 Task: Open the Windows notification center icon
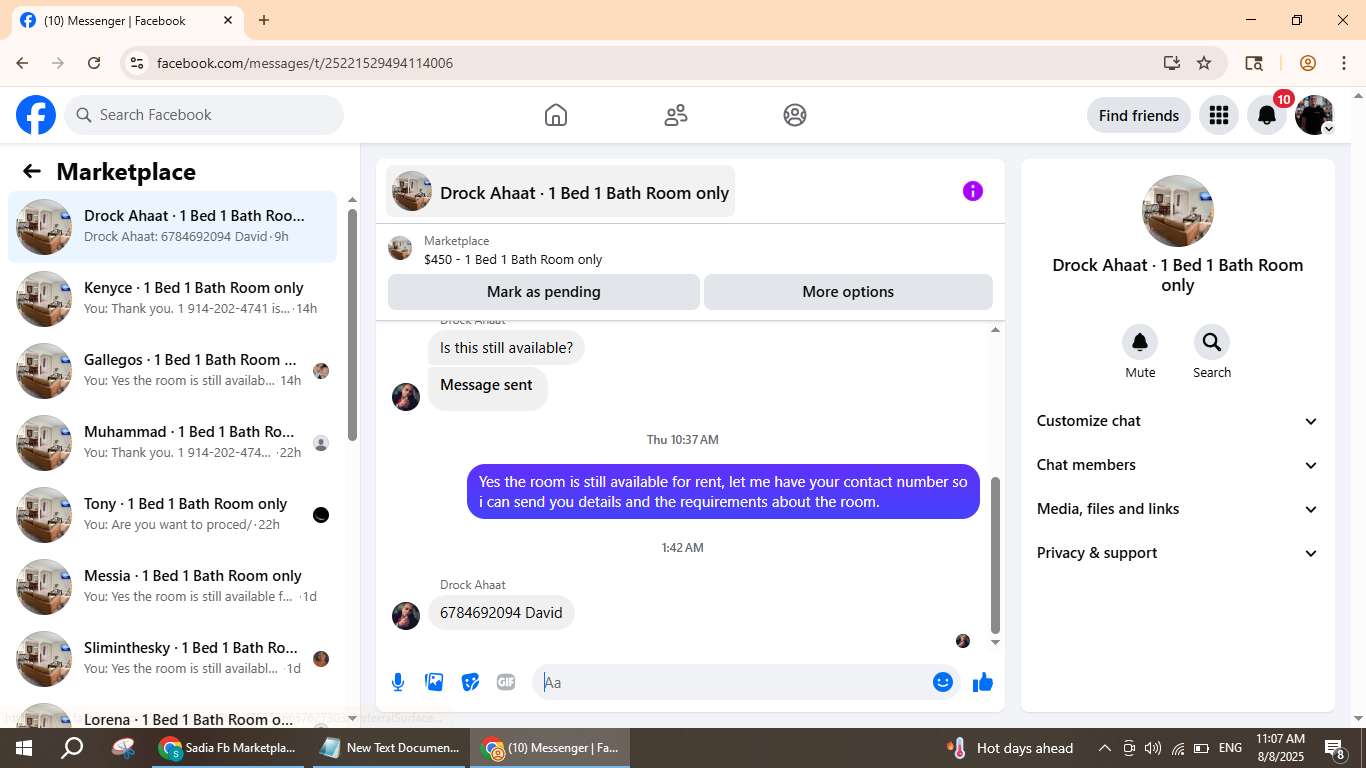(1335, 748)
